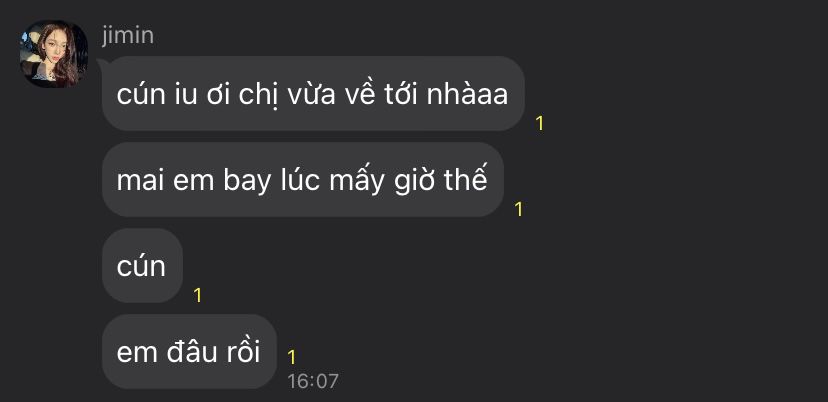Click the word "nhàaa" in first message

[x=467, y=94]
